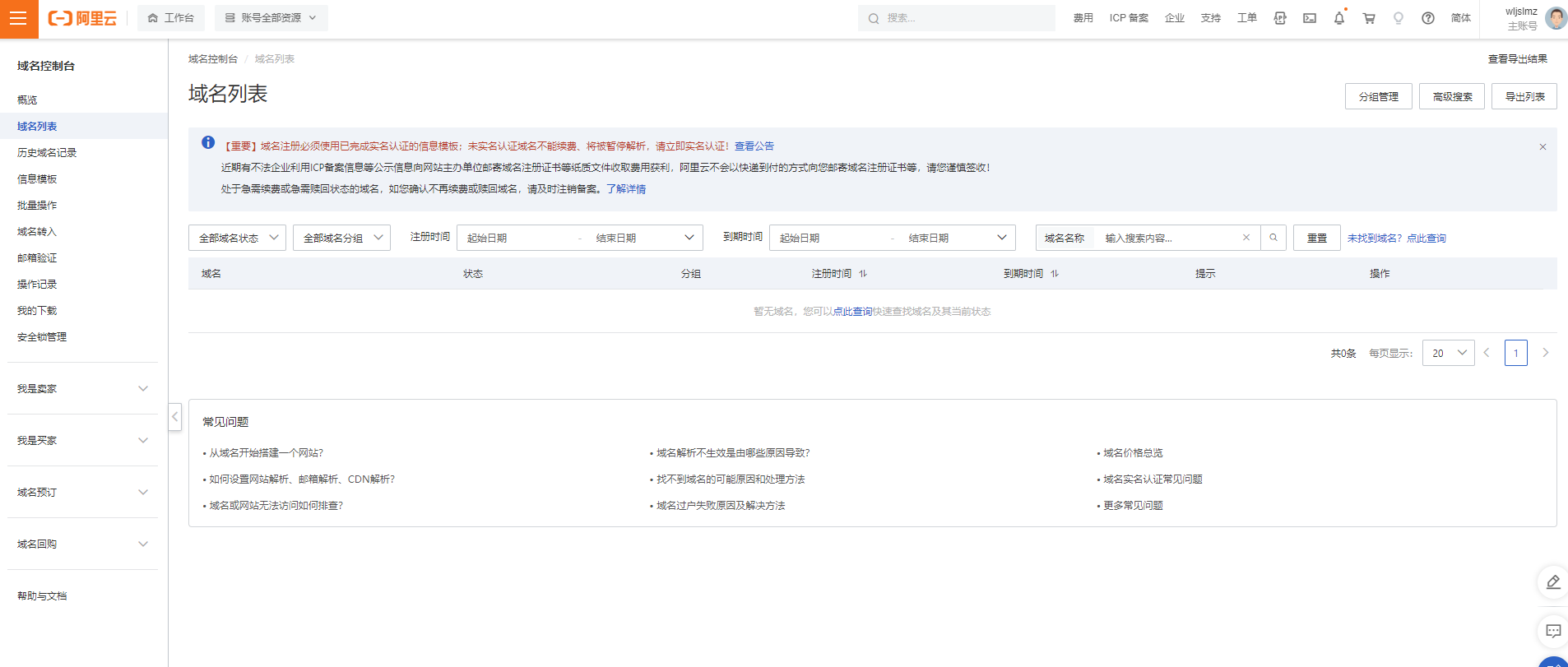The height and width of the screenshot is (667, 1568).
Task: Open 账号全部资源 dropdown
Action: coord(271,18)
